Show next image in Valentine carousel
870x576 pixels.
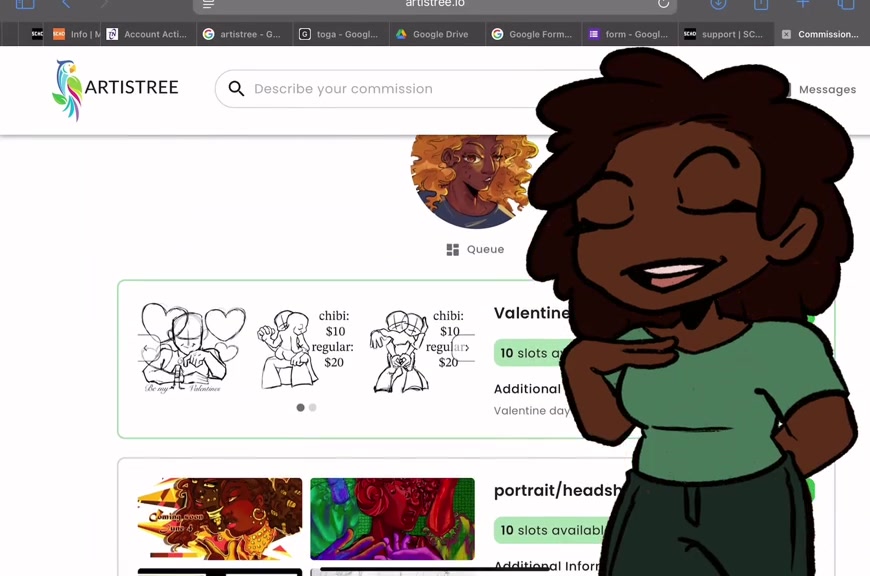(x=467, y=348)
